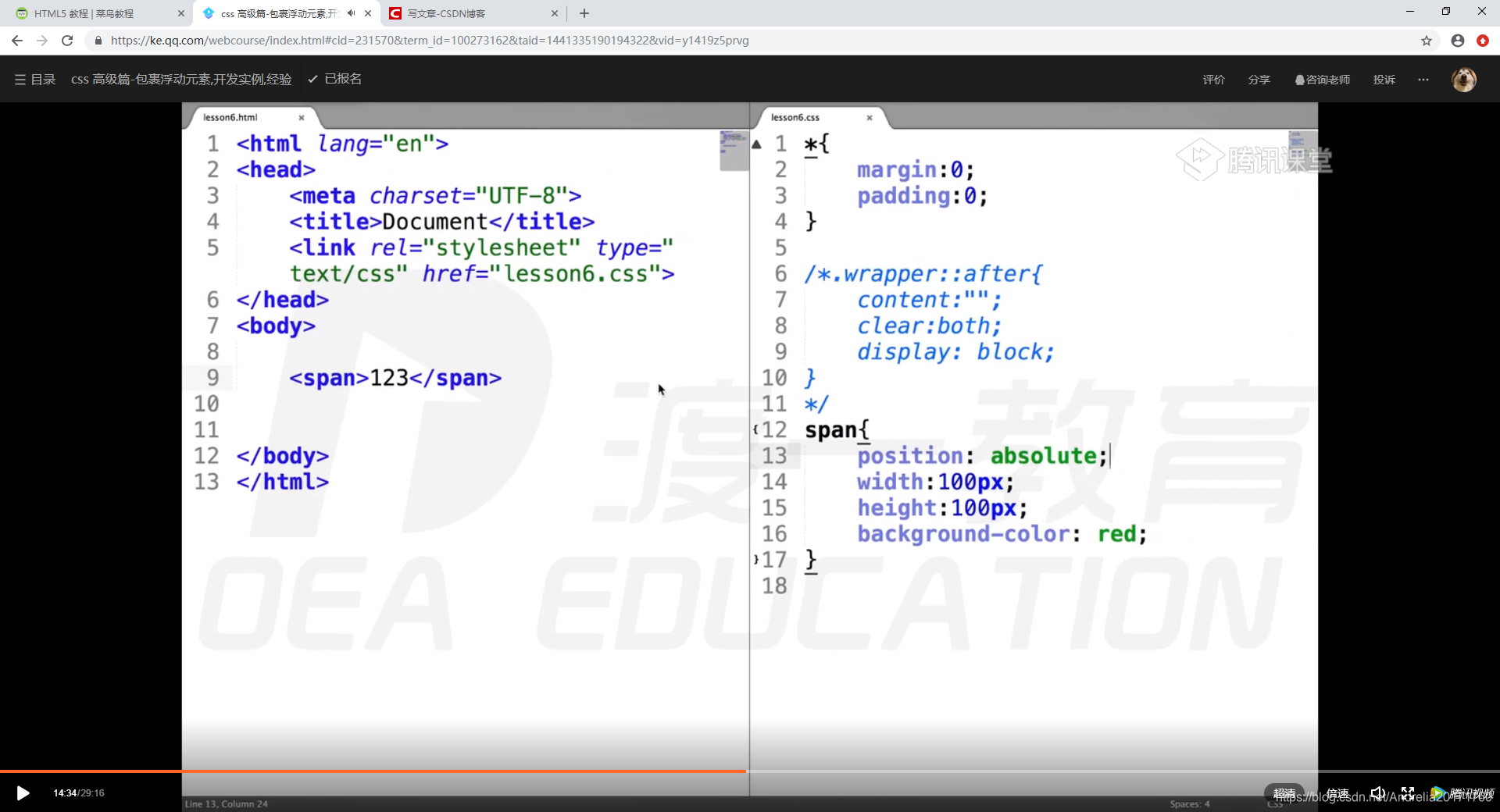Close the lesson6.css editor tab
This screenshot has height=812, width=1500.
click(x=870, y=118)
